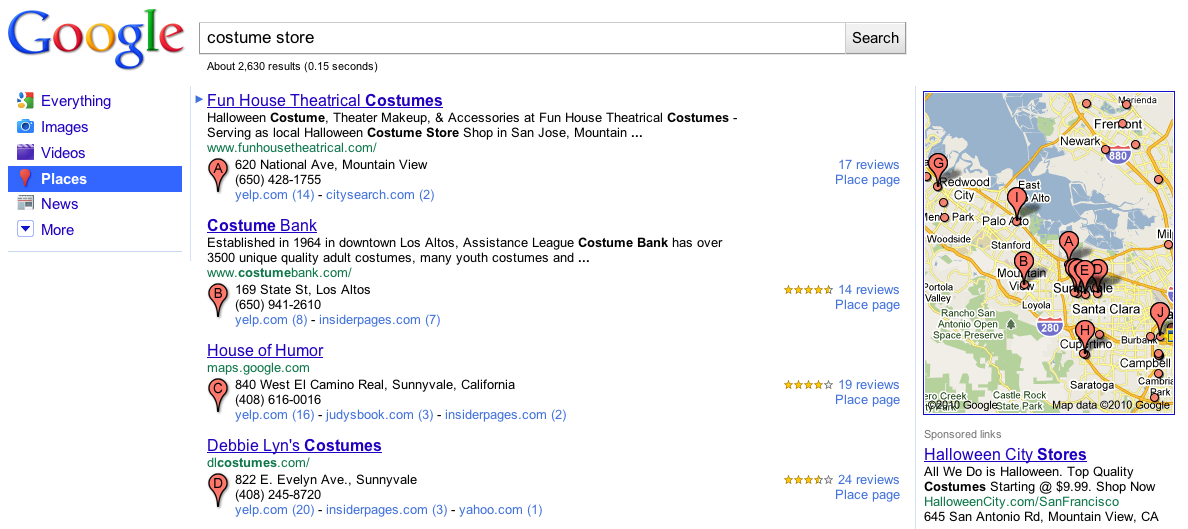Open the More search options

[57, 230]
